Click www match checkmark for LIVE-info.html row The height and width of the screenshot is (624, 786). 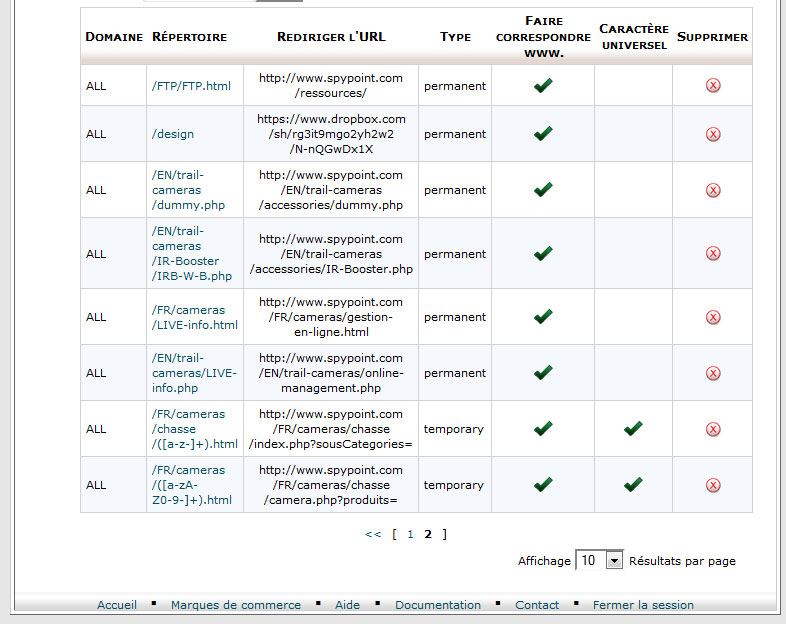(x=543, y=317)
